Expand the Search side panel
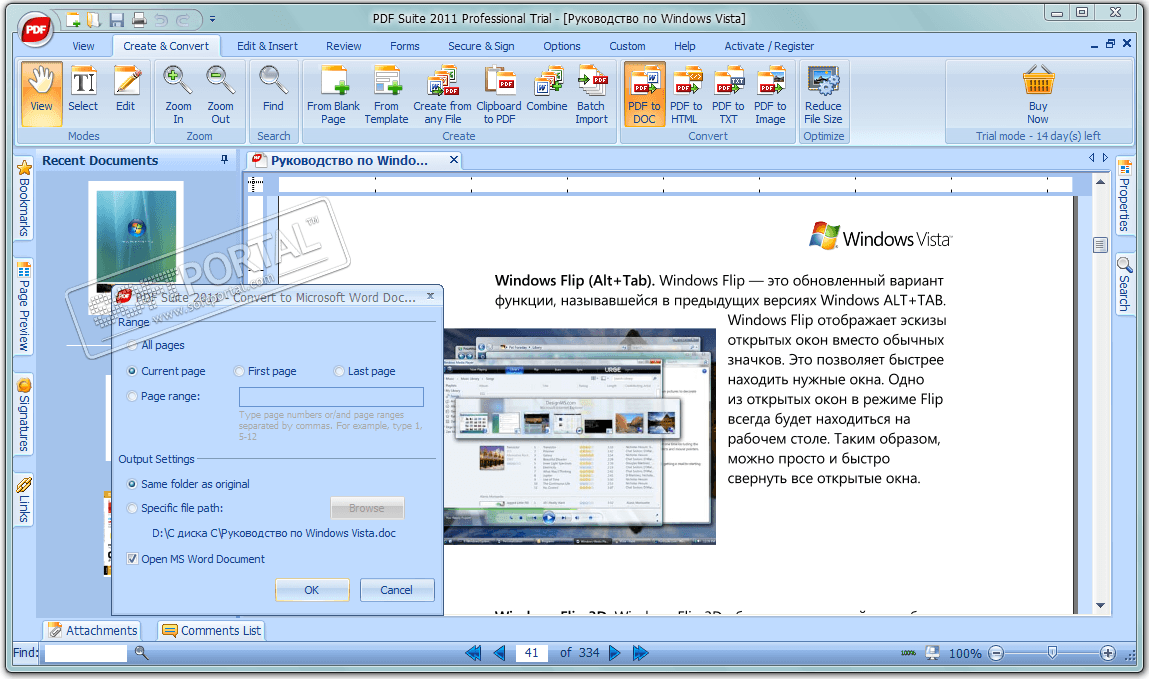This screenshot has height=679, width=1149. [x=1124, y=283]
